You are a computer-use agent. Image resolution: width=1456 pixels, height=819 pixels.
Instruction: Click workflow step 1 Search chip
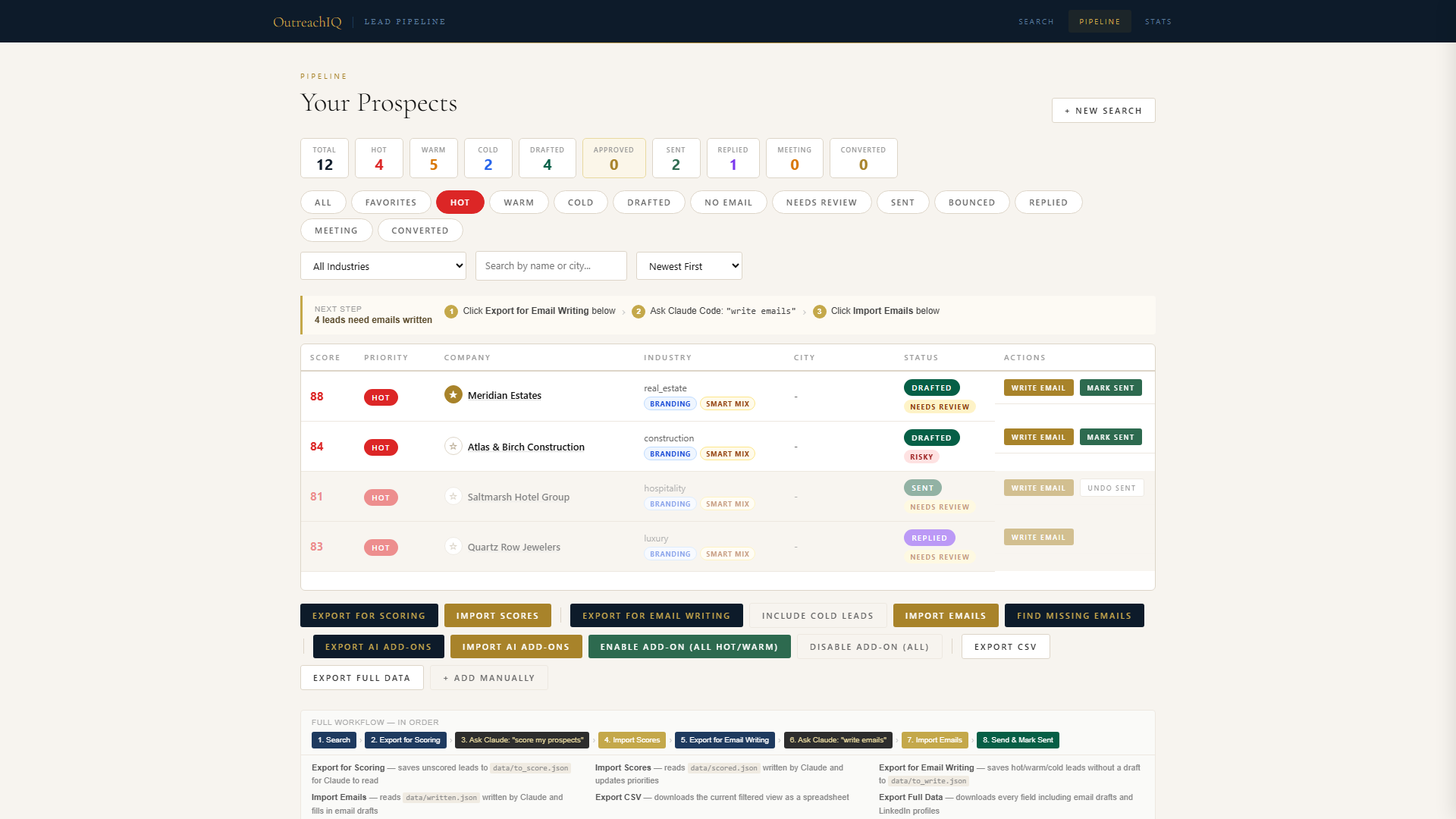(334, 740)
